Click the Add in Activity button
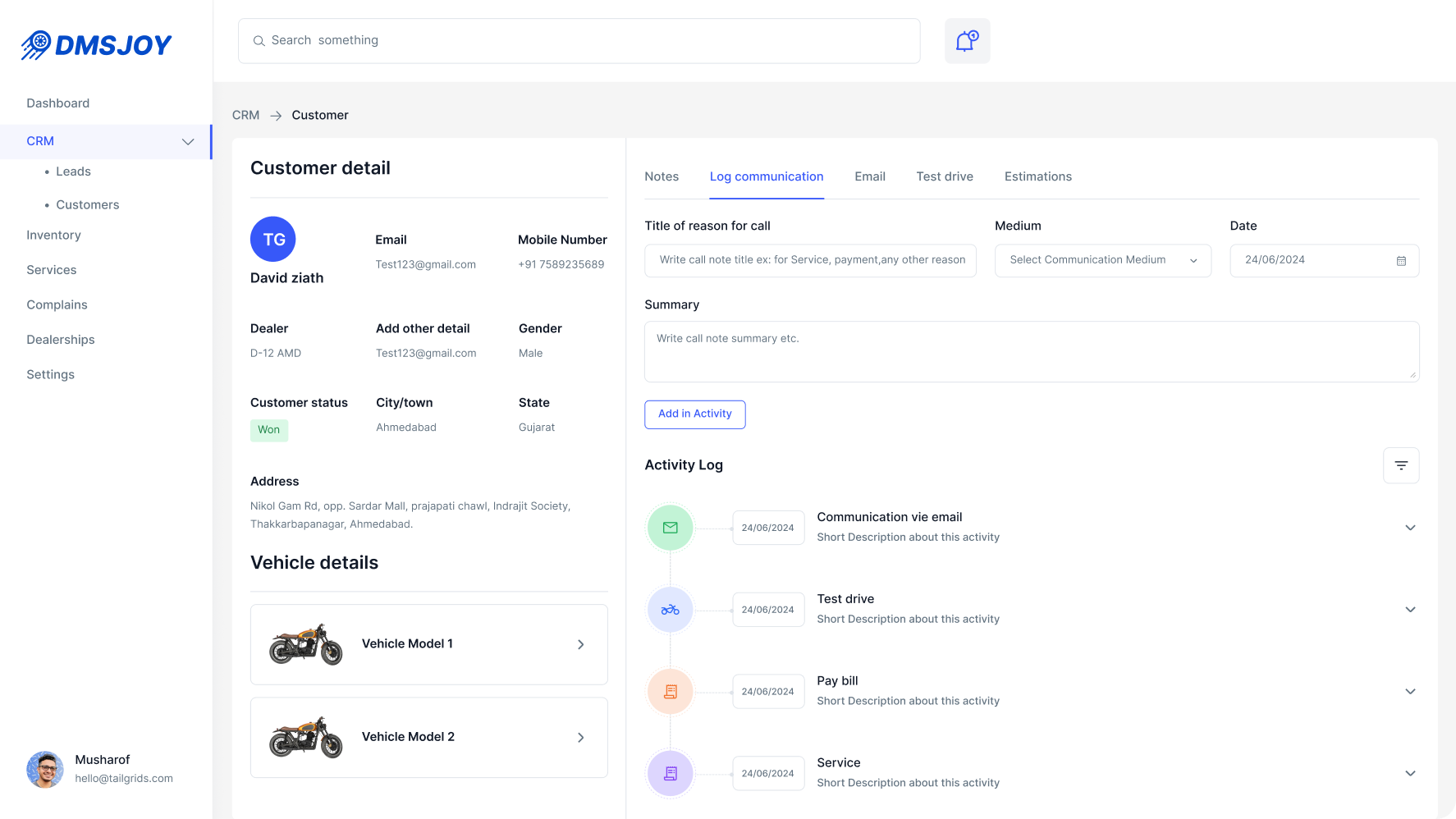1456x819 pixels. pos(695,414)
